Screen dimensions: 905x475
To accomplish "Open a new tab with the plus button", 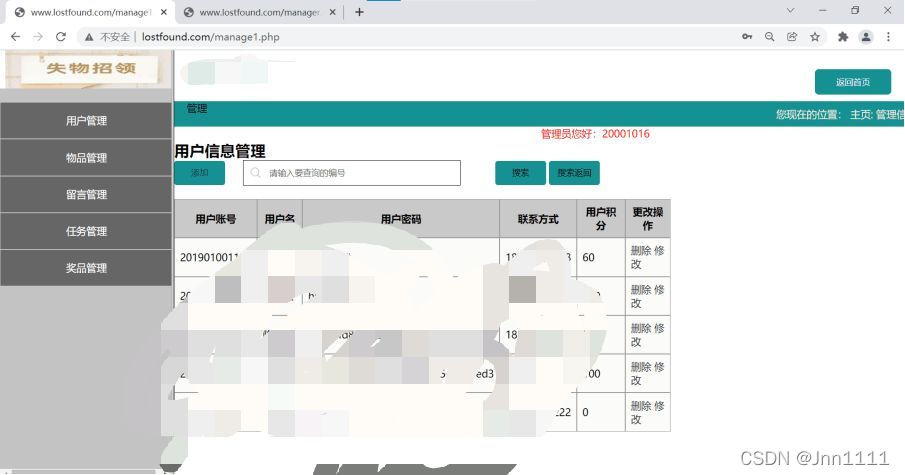I will 359,12.
